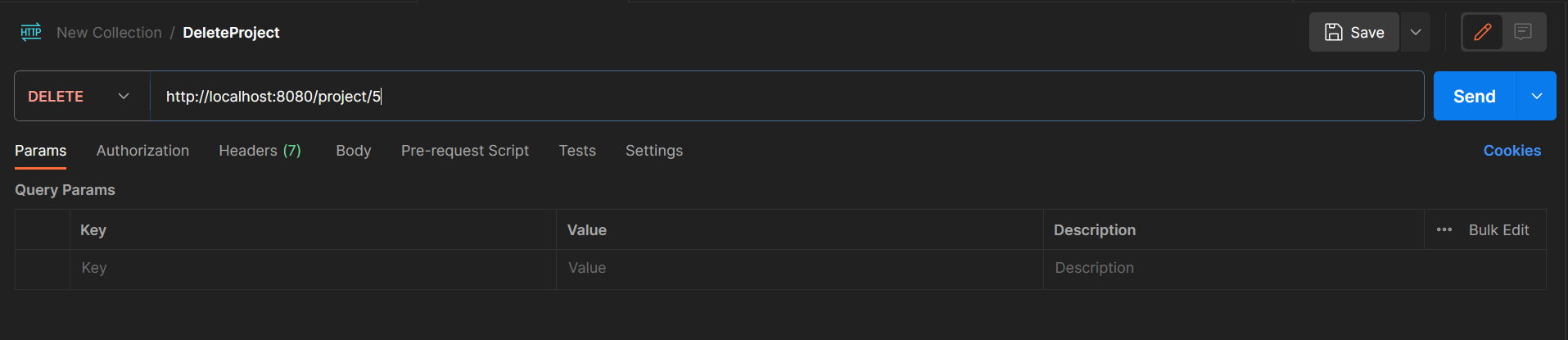Viewport: 1568px width, 340px height.
Task: Select the Tests tab
Action: coord(577,151)
